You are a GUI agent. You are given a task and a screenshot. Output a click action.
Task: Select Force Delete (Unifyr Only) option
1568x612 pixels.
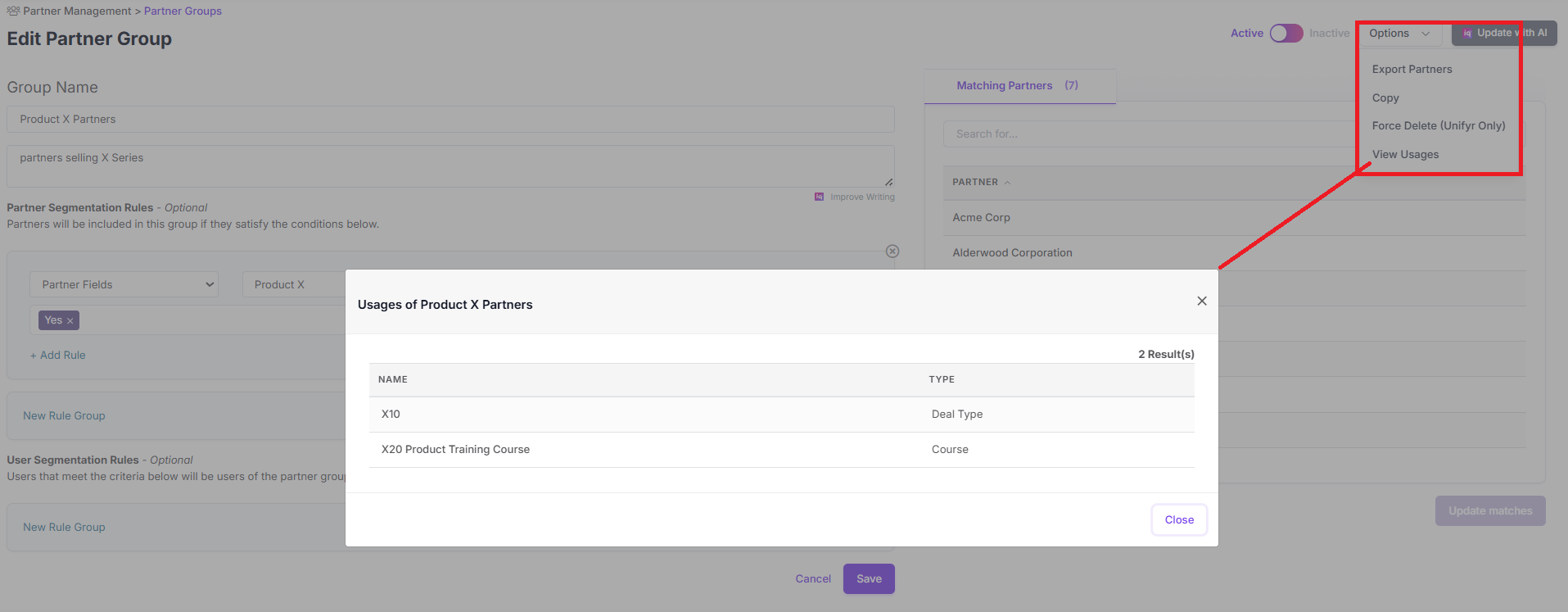coord(1438,125)
